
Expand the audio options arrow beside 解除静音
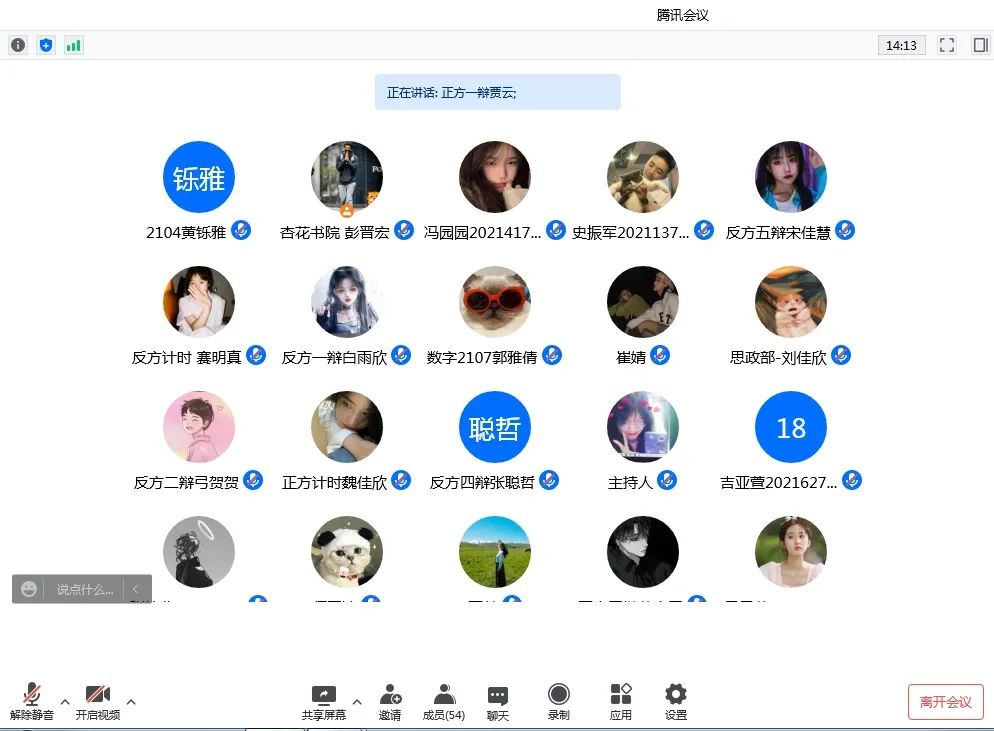pos(65,702)
